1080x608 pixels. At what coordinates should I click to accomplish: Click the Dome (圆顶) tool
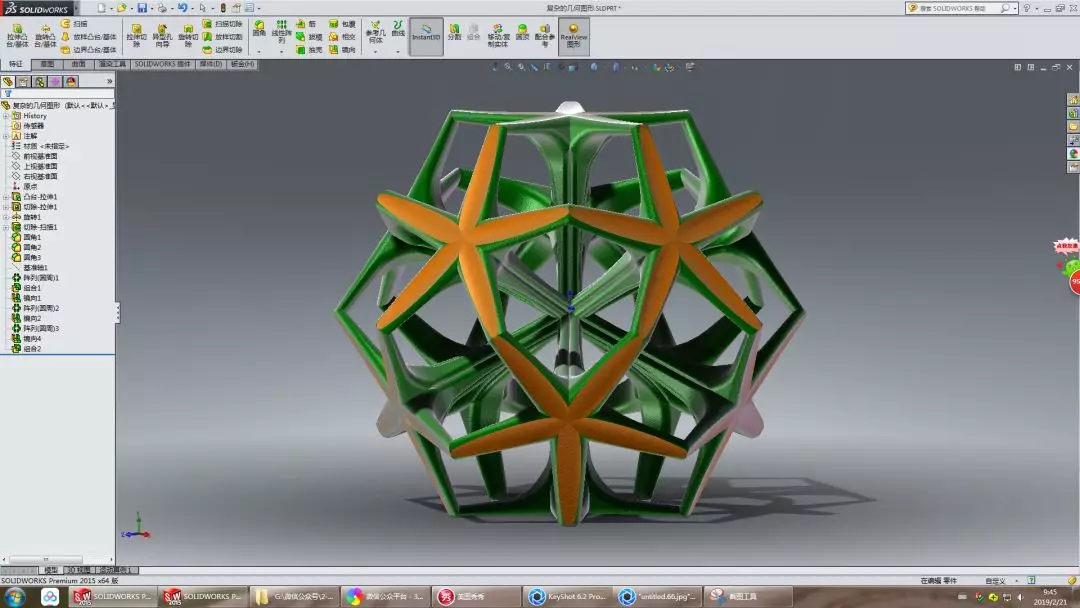pos(523,32)
